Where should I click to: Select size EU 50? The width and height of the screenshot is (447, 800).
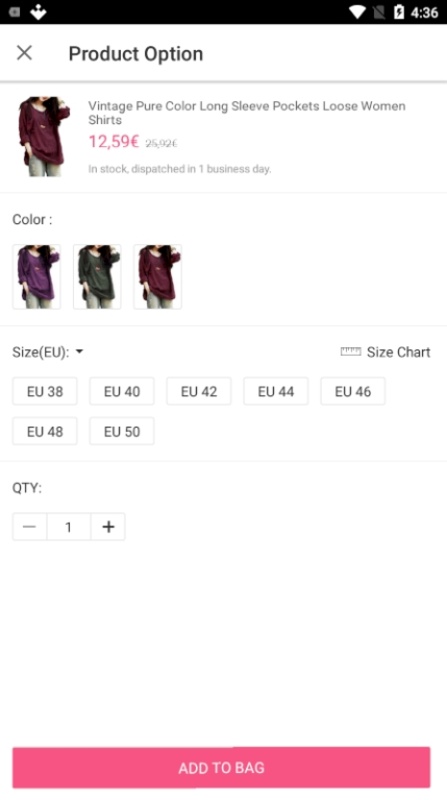[122, 431]
